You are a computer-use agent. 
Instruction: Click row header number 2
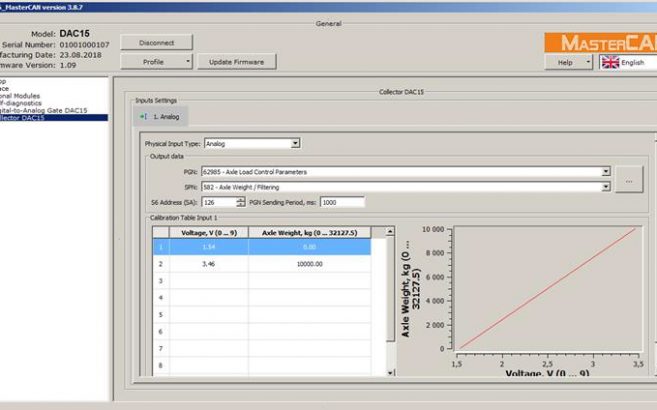click(160, 264)
